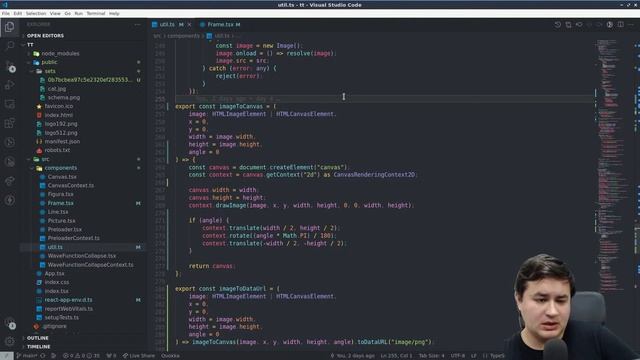
Task: Click the open changes icon in the editor toolbar
Action: tap(568, 25)
